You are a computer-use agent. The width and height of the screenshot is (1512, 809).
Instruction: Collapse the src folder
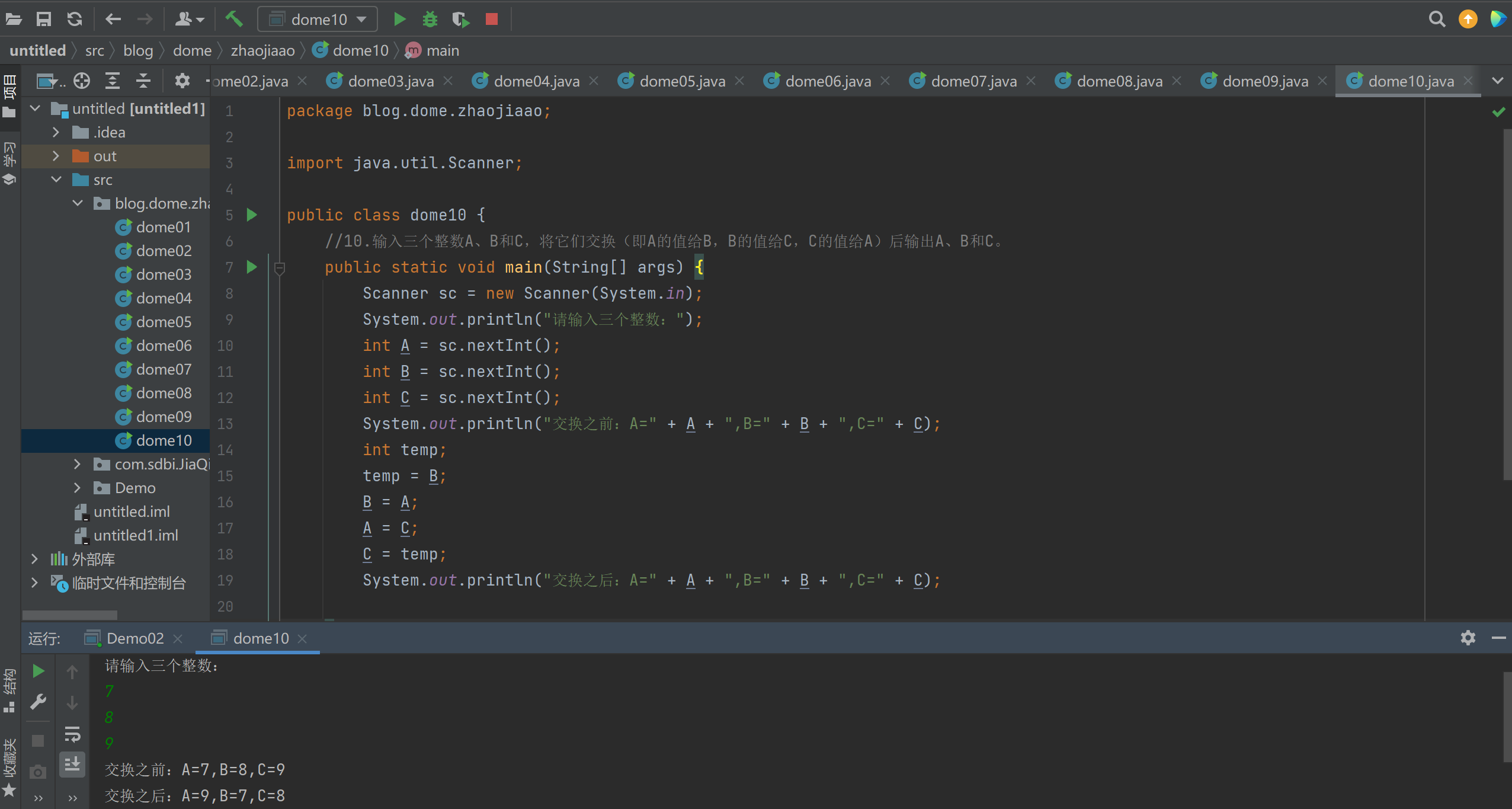[56, 180]
